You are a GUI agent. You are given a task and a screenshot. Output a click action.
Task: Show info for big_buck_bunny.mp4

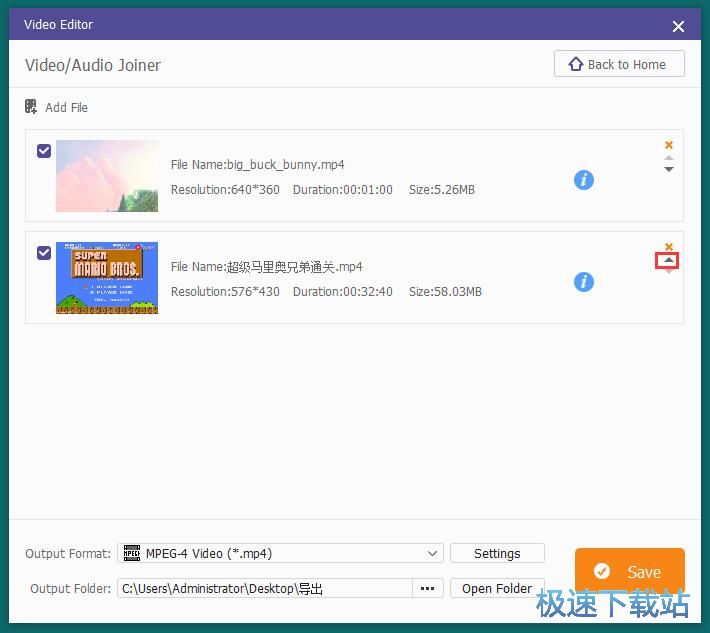click(584, 180)
